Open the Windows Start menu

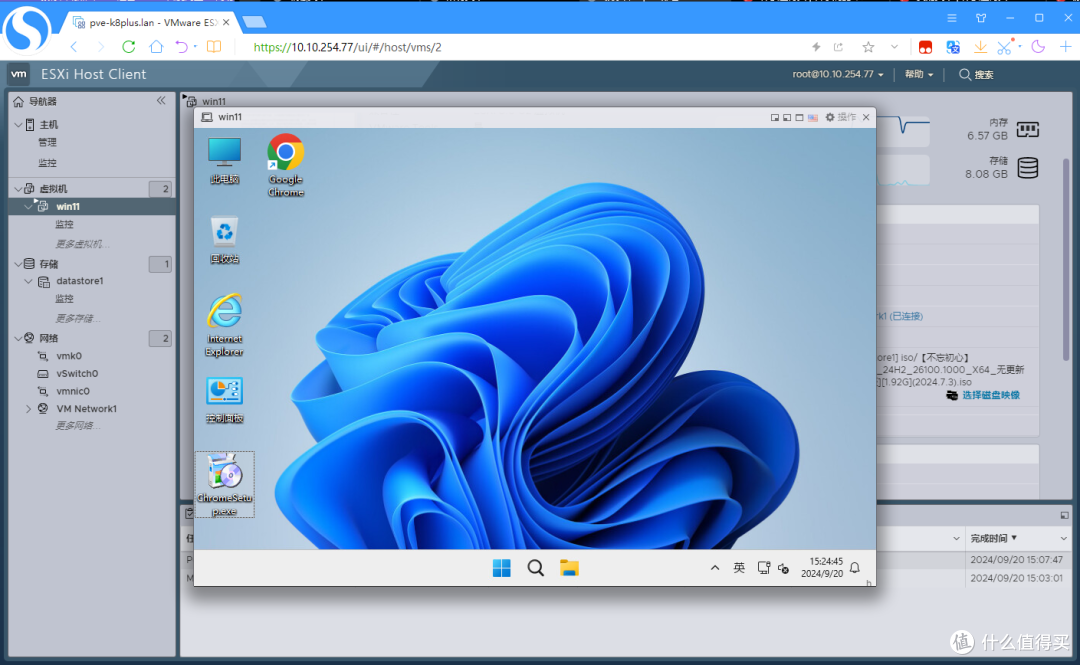point(501,568)
